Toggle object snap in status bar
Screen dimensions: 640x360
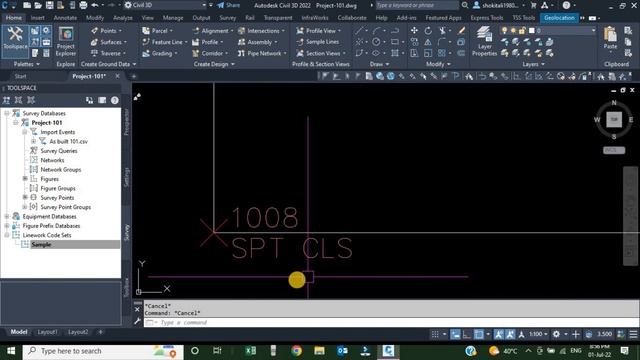point(478,334)
